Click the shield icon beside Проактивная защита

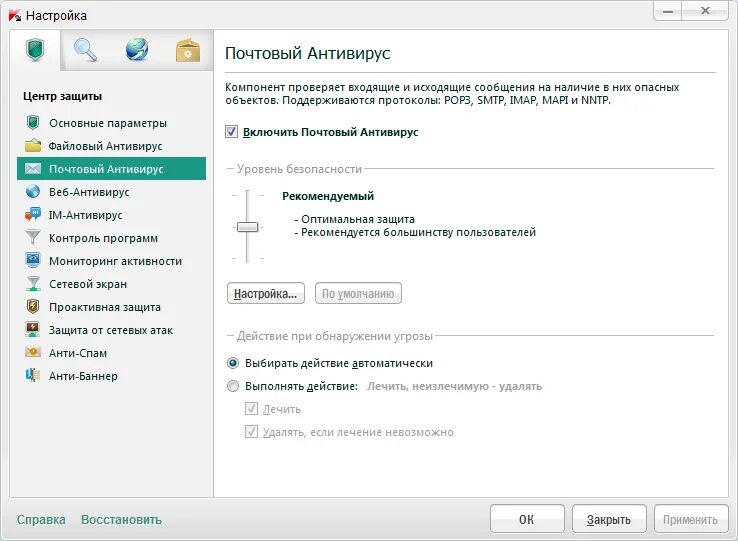[x=32, y=307]
